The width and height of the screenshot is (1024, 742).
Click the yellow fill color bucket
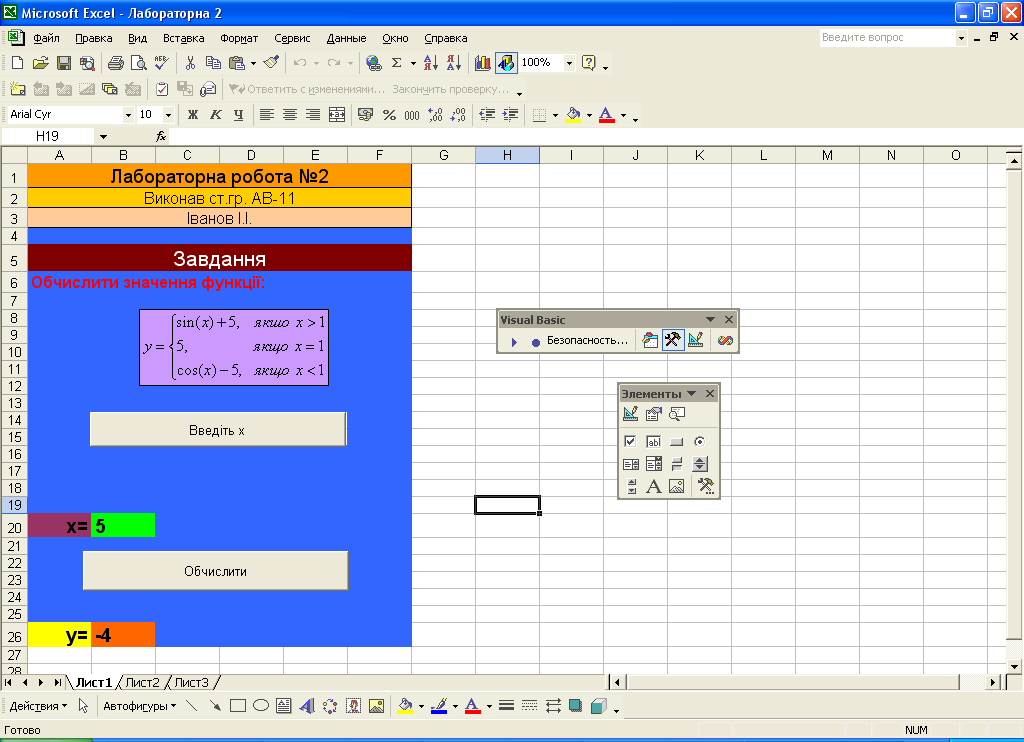pos(573,115)
